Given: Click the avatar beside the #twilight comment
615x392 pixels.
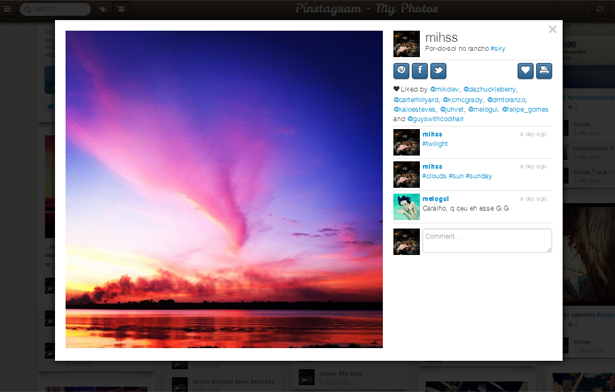Looking at the screenshot, I should coord(406,142).
